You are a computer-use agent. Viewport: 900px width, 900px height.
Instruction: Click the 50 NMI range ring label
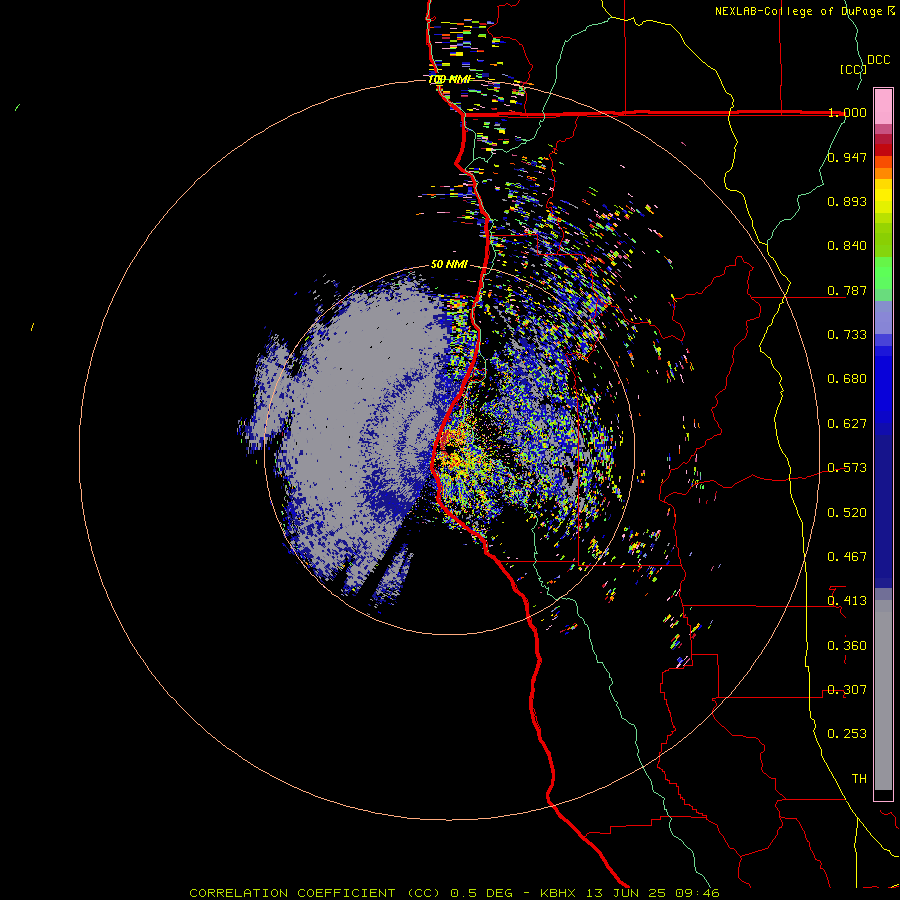click(449, 264)
